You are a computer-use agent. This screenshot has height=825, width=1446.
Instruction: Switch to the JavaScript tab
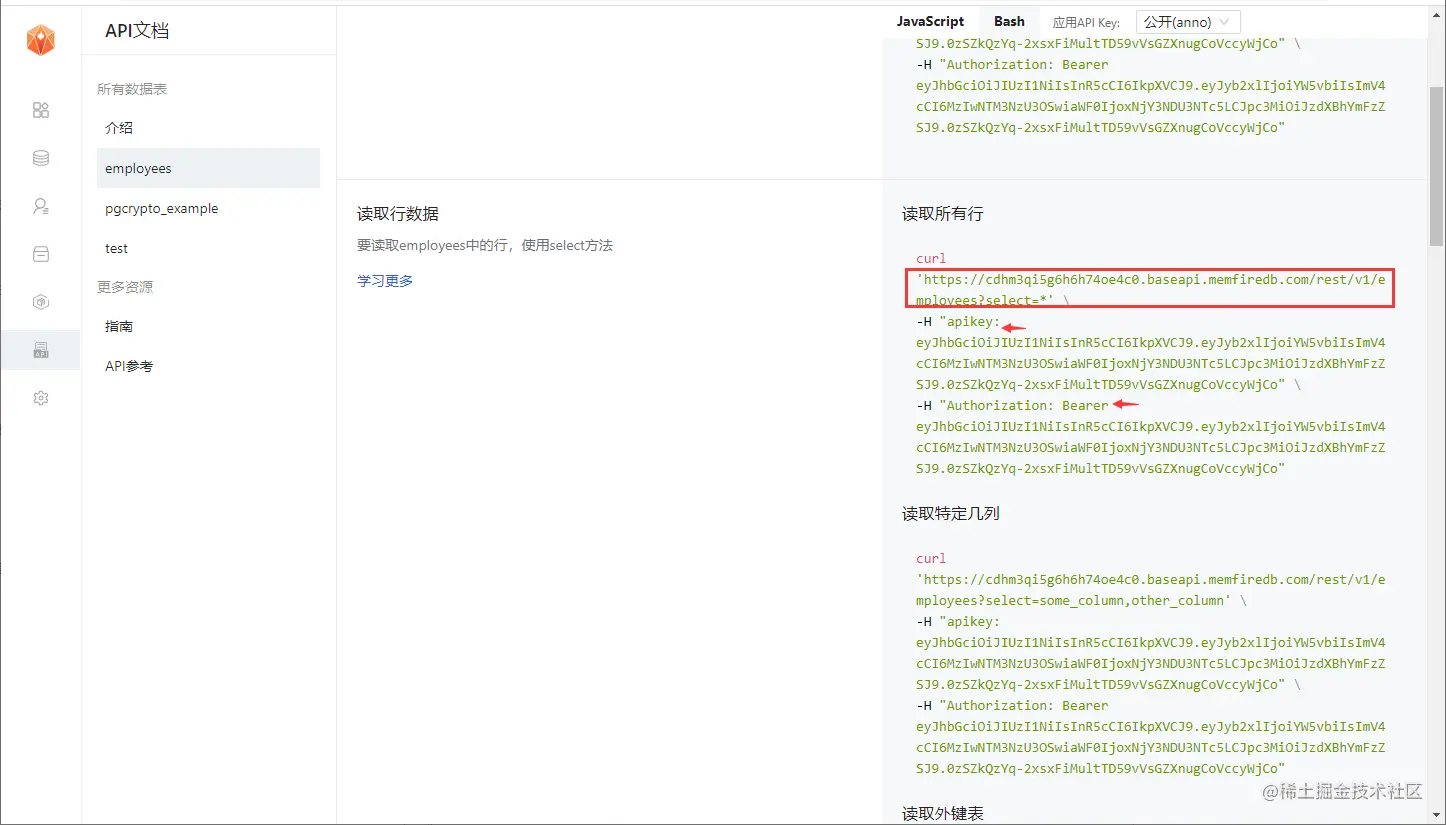(x=930, y=21)
